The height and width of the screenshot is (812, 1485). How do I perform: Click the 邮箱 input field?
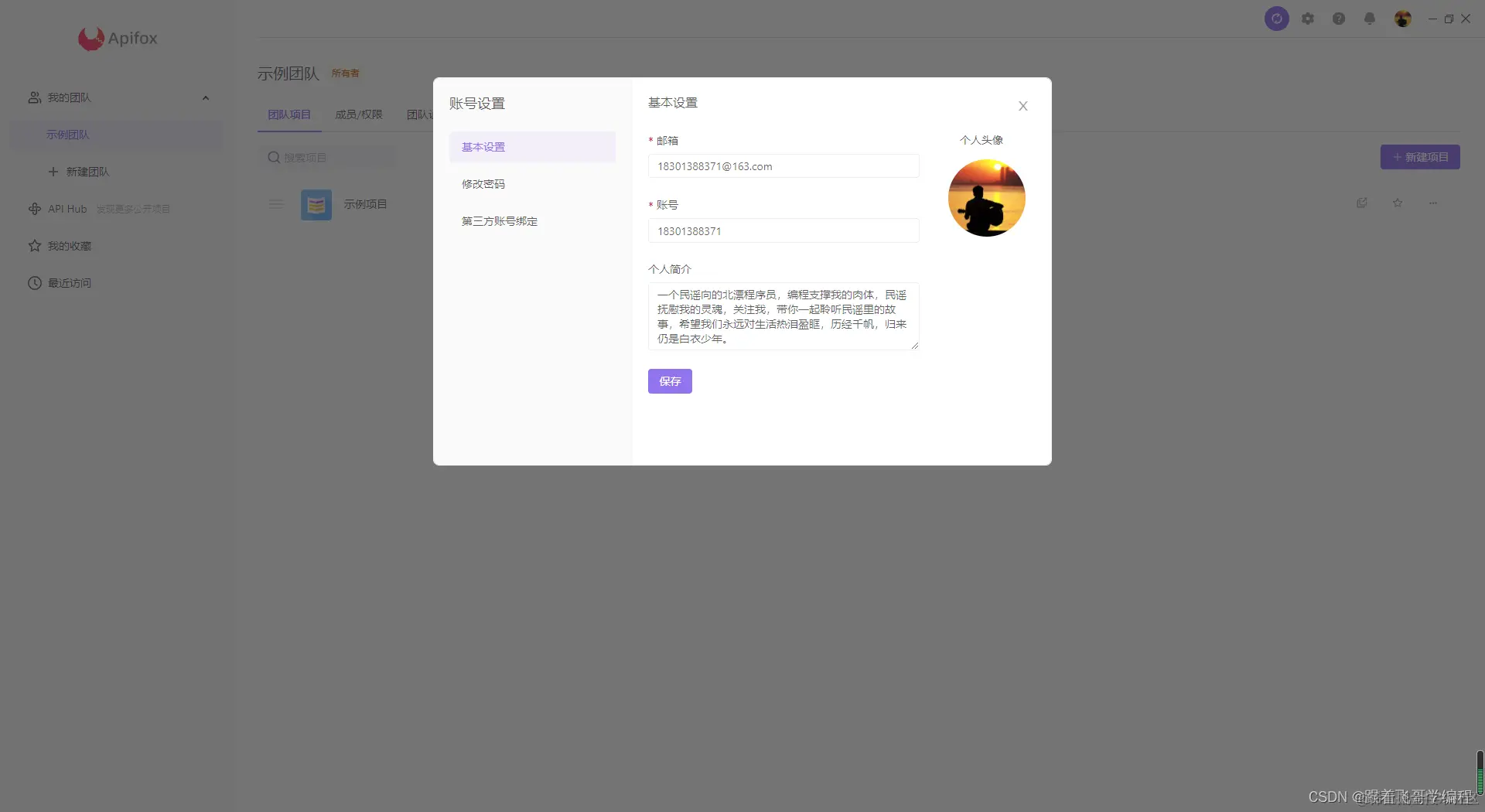[x=783, y=166]
